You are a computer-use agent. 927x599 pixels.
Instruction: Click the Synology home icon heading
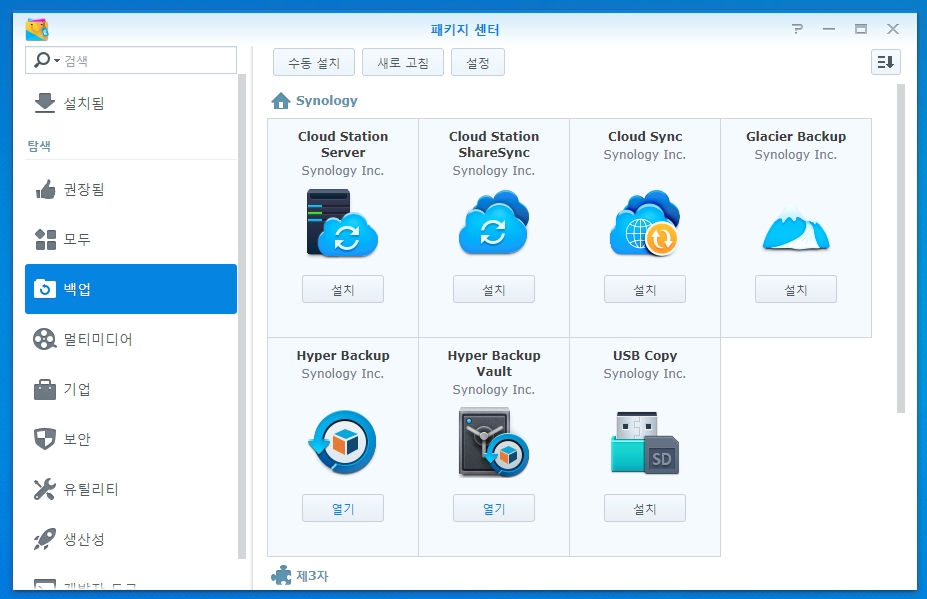281,101
